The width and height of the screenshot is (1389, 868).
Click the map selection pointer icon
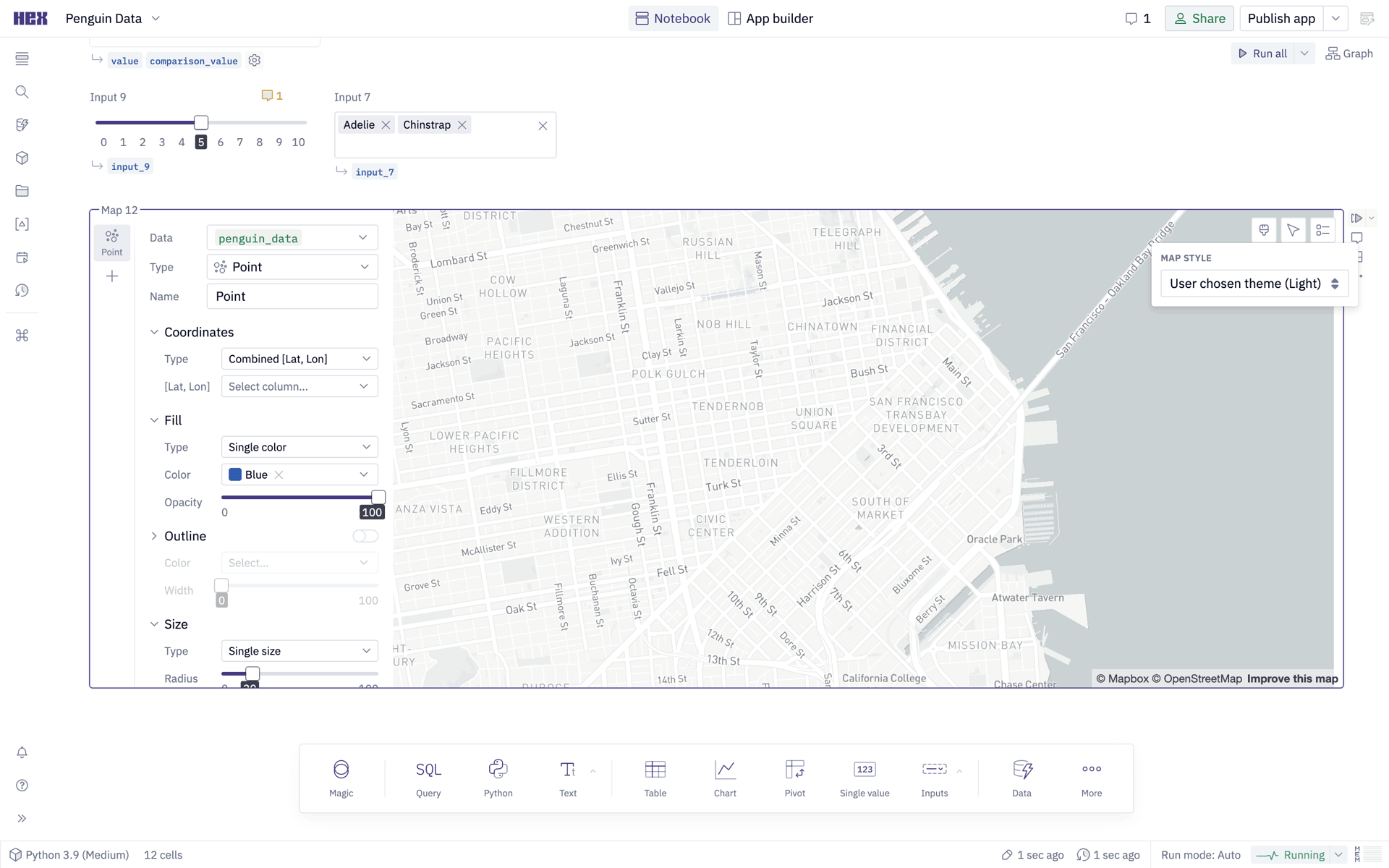1293,230
